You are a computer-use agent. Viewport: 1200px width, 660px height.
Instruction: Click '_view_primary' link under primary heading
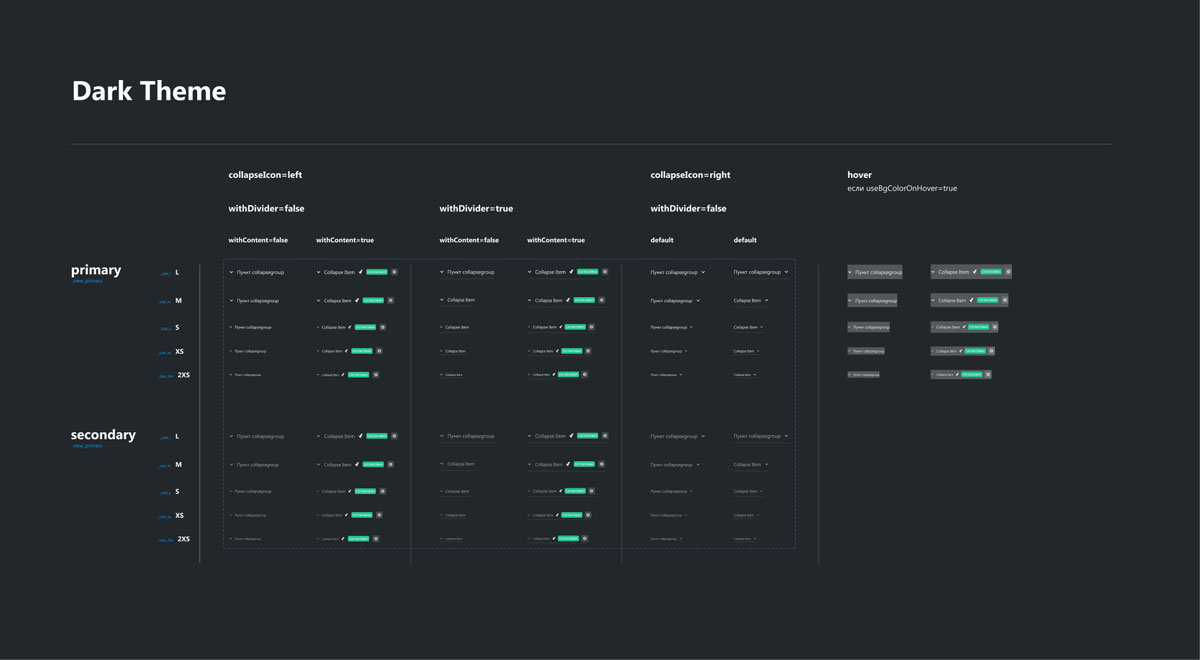pyautogui.click(x=86, y=281)
